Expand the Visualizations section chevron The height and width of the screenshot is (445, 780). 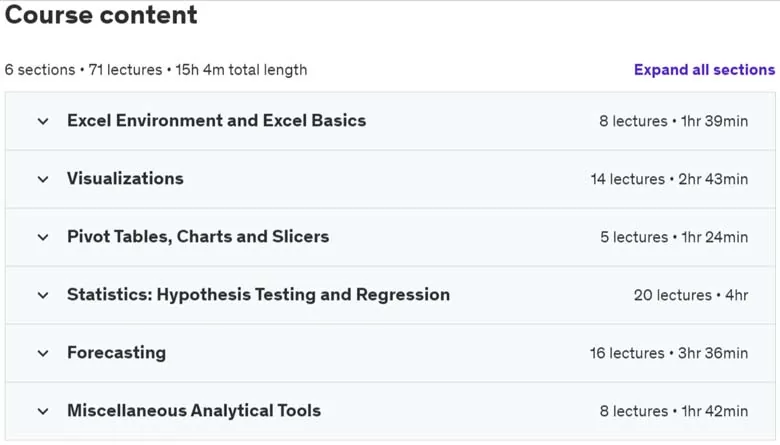pos(43,179)
